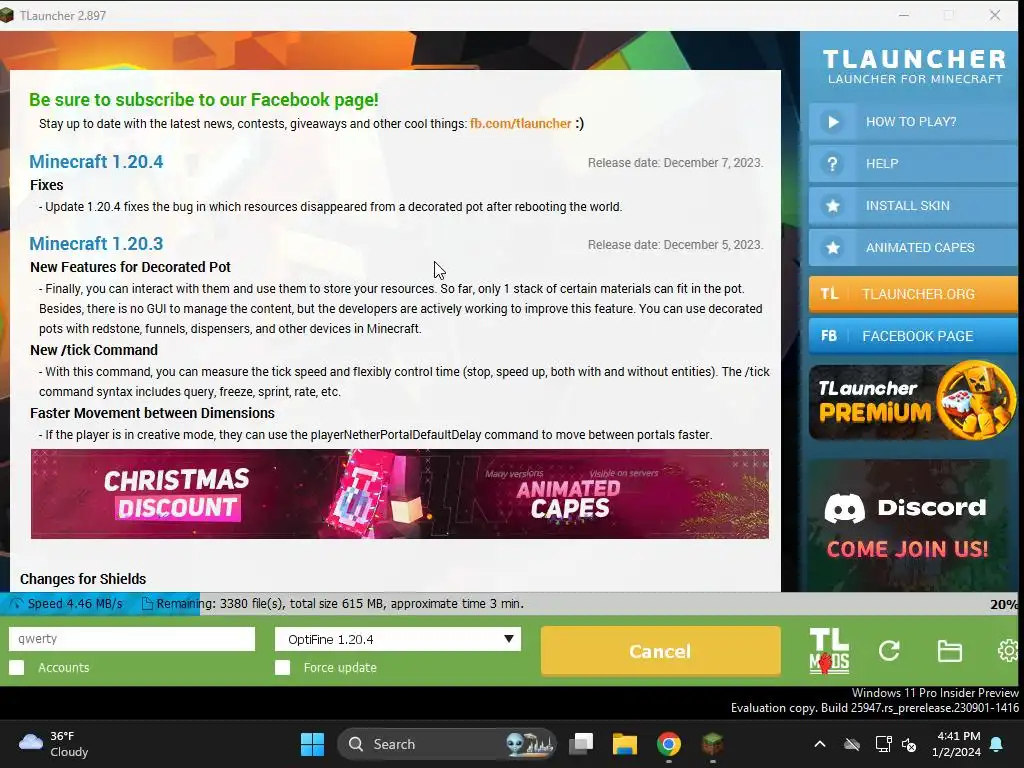Click the FB logo on Facebook Page button

point(829,336)
